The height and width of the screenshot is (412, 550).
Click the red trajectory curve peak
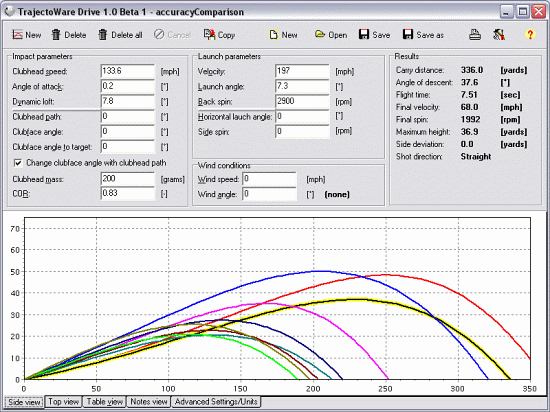click(x=385, y=275)
